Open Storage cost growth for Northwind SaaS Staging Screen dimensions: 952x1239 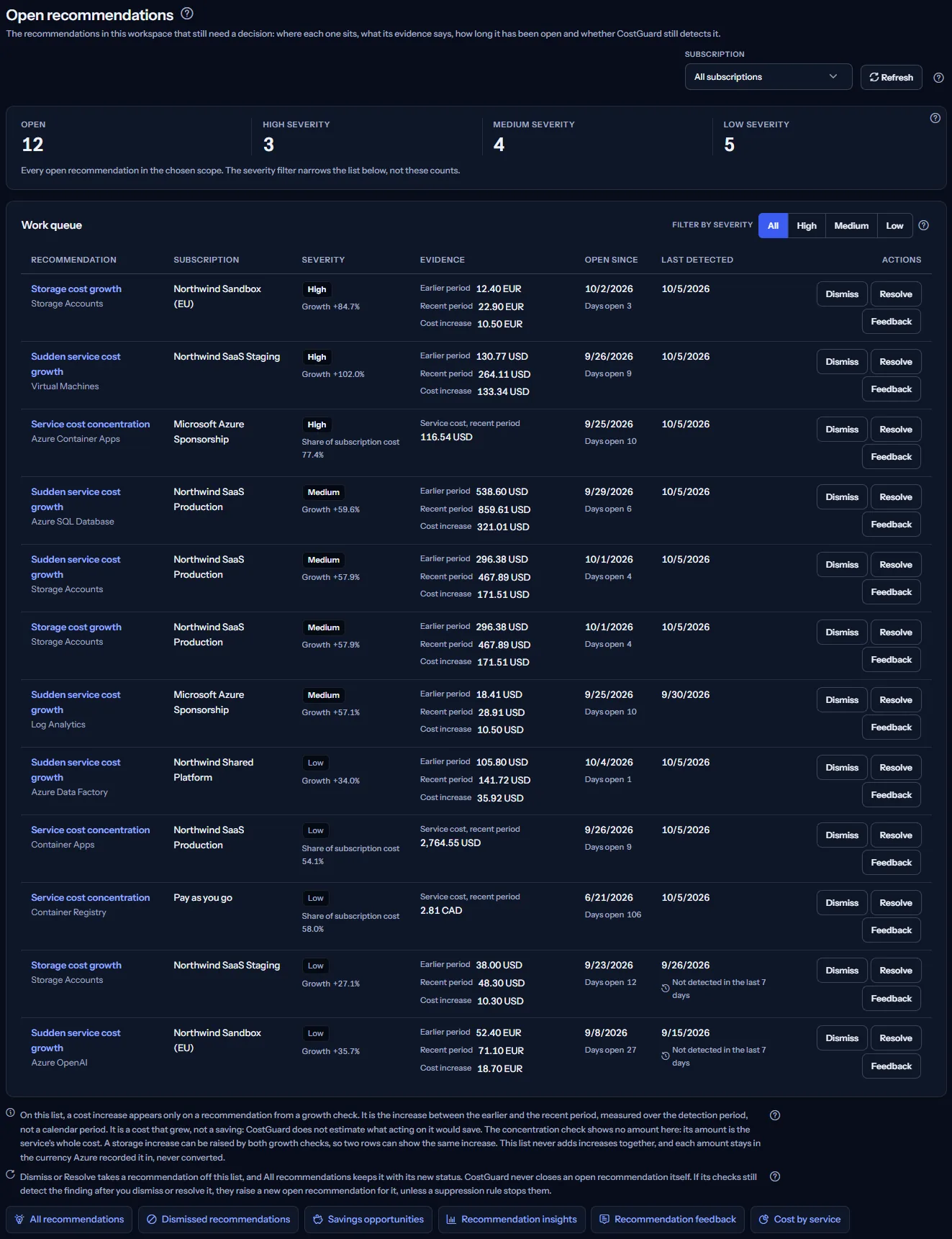click(76, 965)
